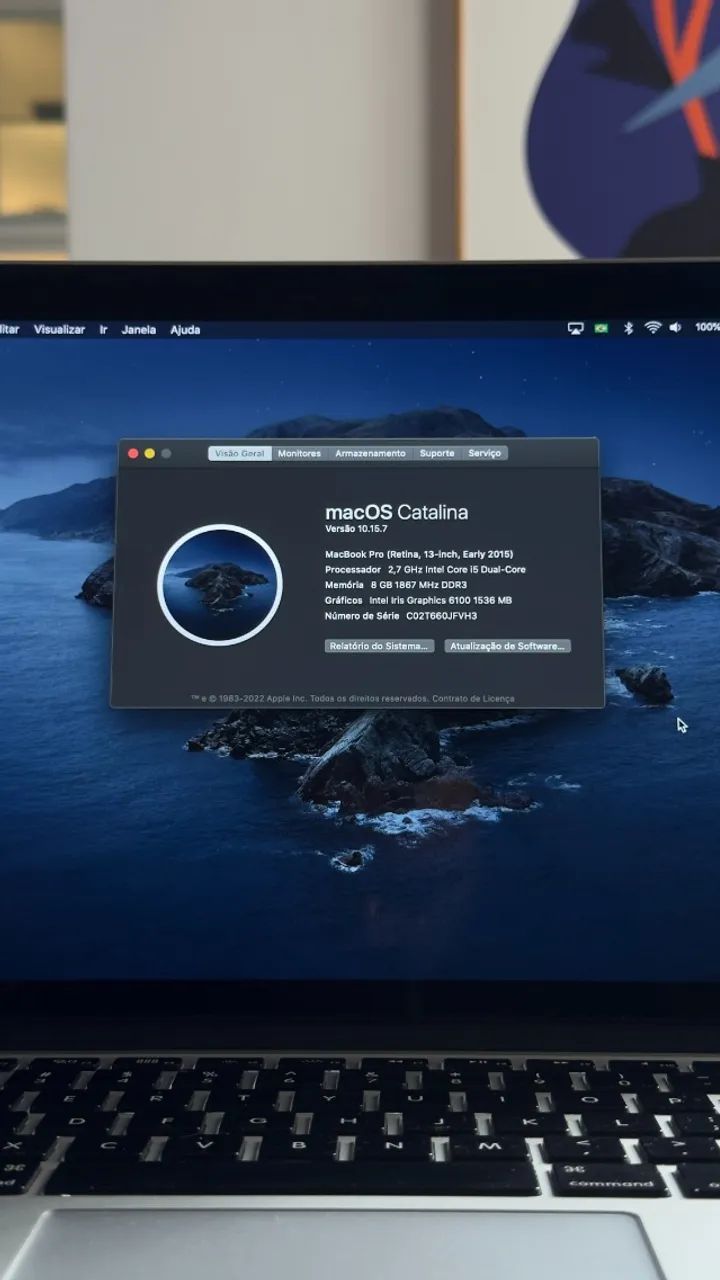Click the macOS Catalina island logo

tap(220, 585)
